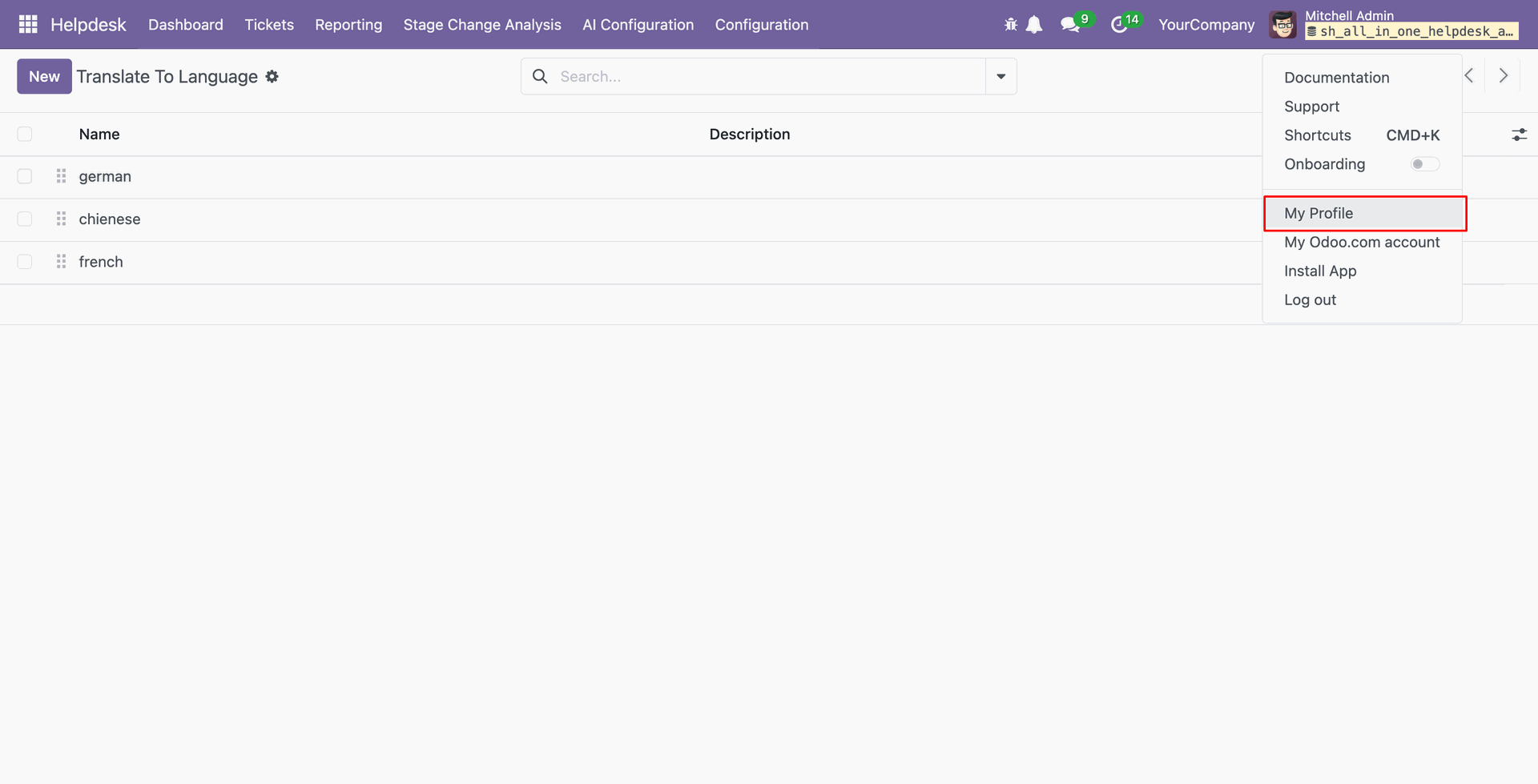Open the Reporting menu
The height and width of the screenshot is (784, 1538).
[348, 25]
